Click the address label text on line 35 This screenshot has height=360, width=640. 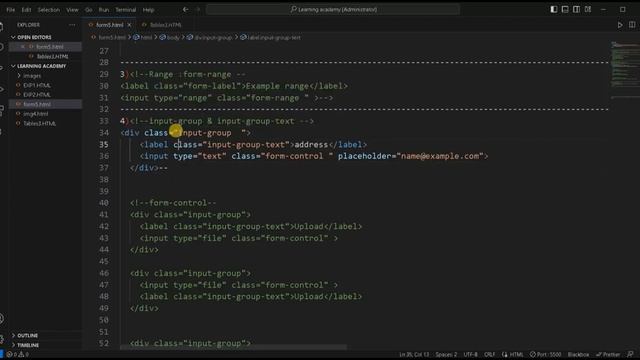pos(311,144)
